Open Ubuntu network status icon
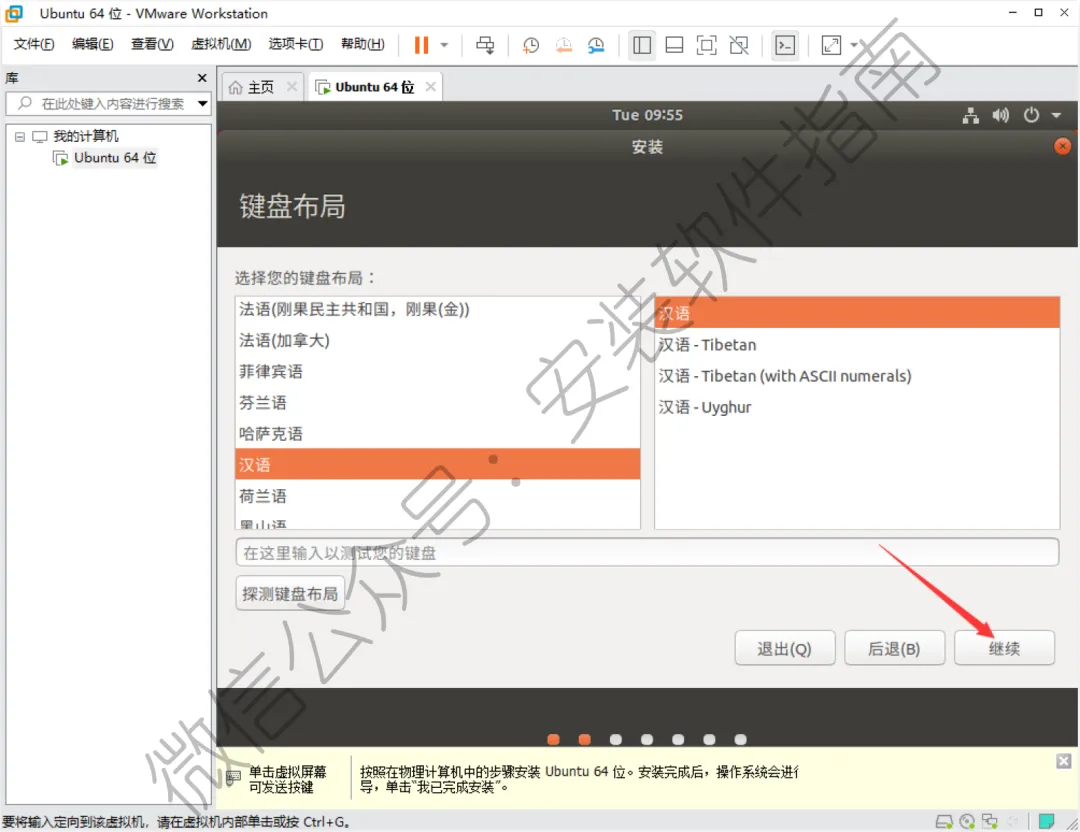Image resolution: width=1080 pixels, height=832 pixels. click(x=970, y=115)
